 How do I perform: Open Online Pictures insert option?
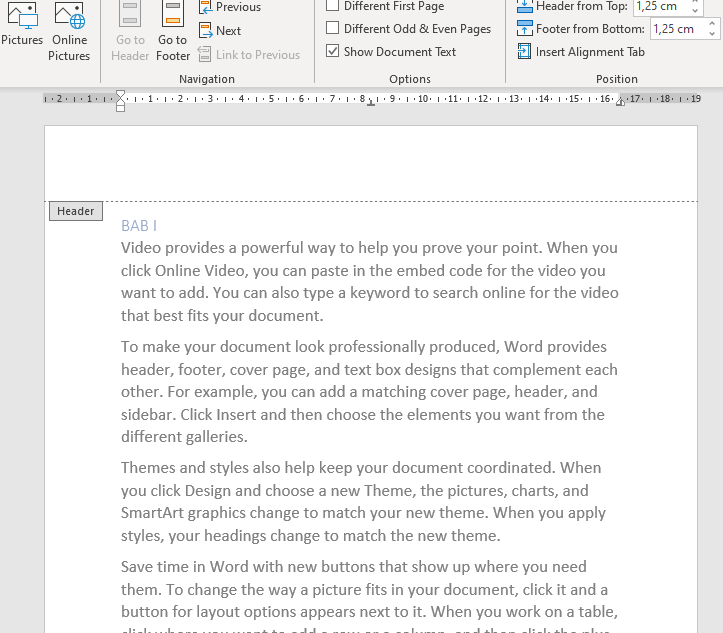(69, 30)
